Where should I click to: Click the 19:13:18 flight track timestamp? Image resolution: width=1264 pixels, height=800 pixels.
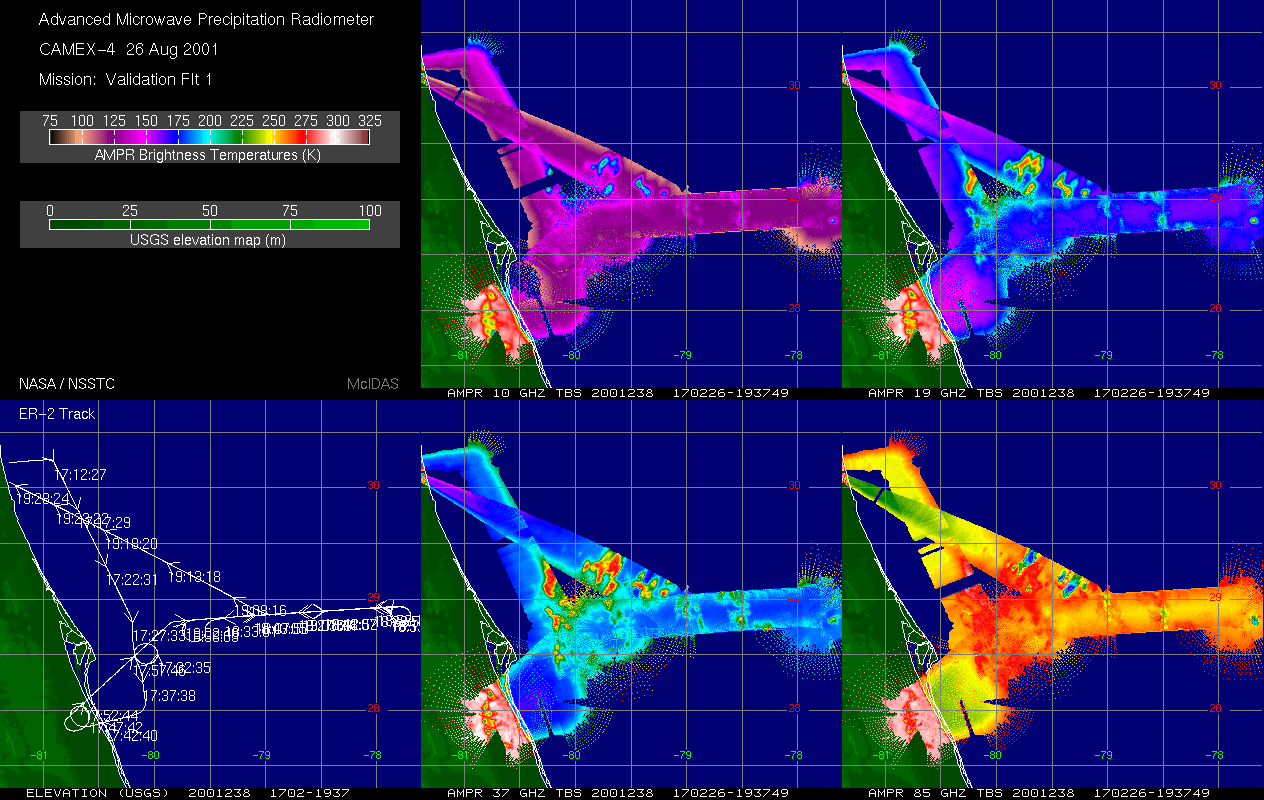(195, 577)
